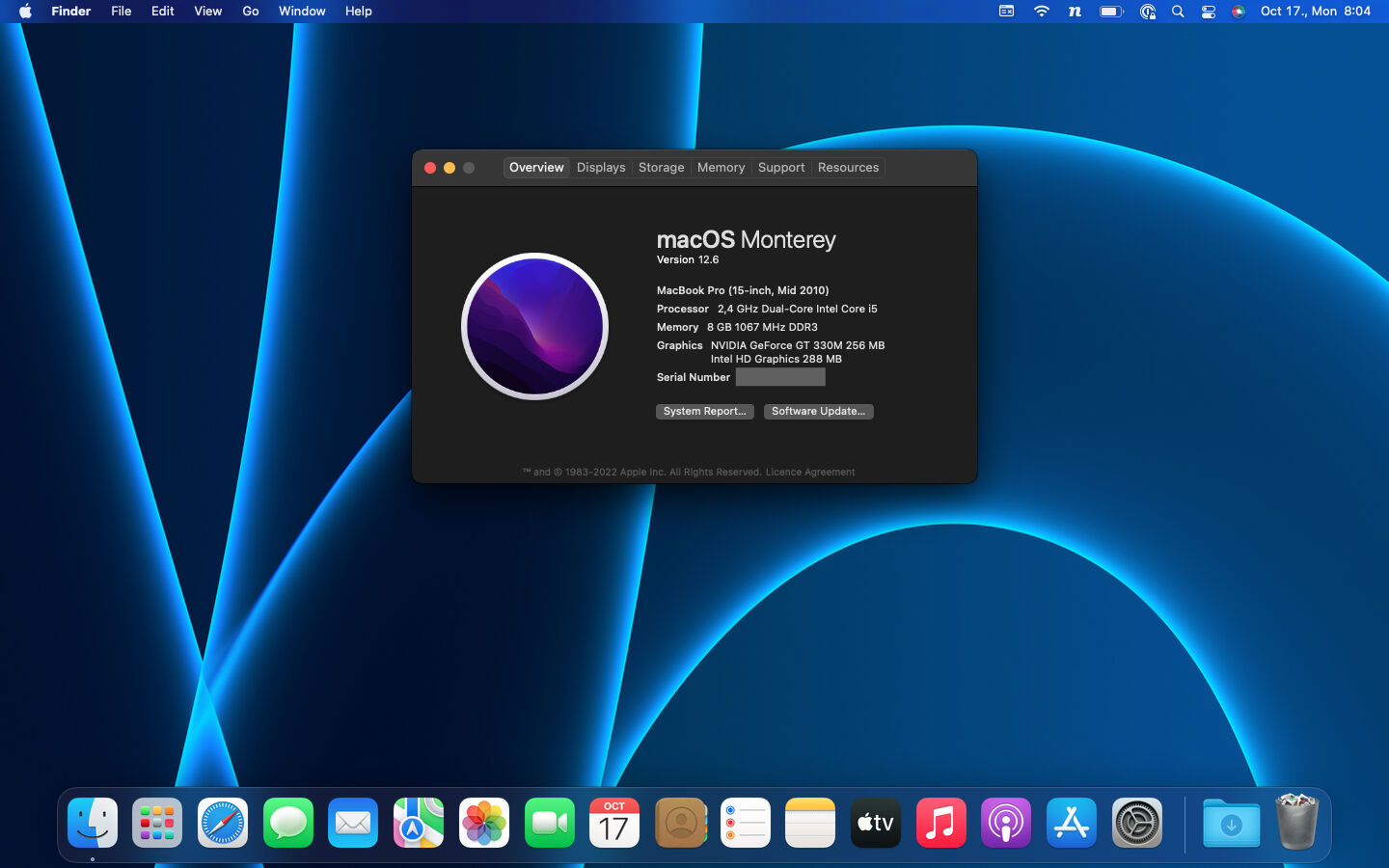Click the 'n' menu bar extra icon
This screenshot has width=1389, height=868.
tap(1075, 12)
